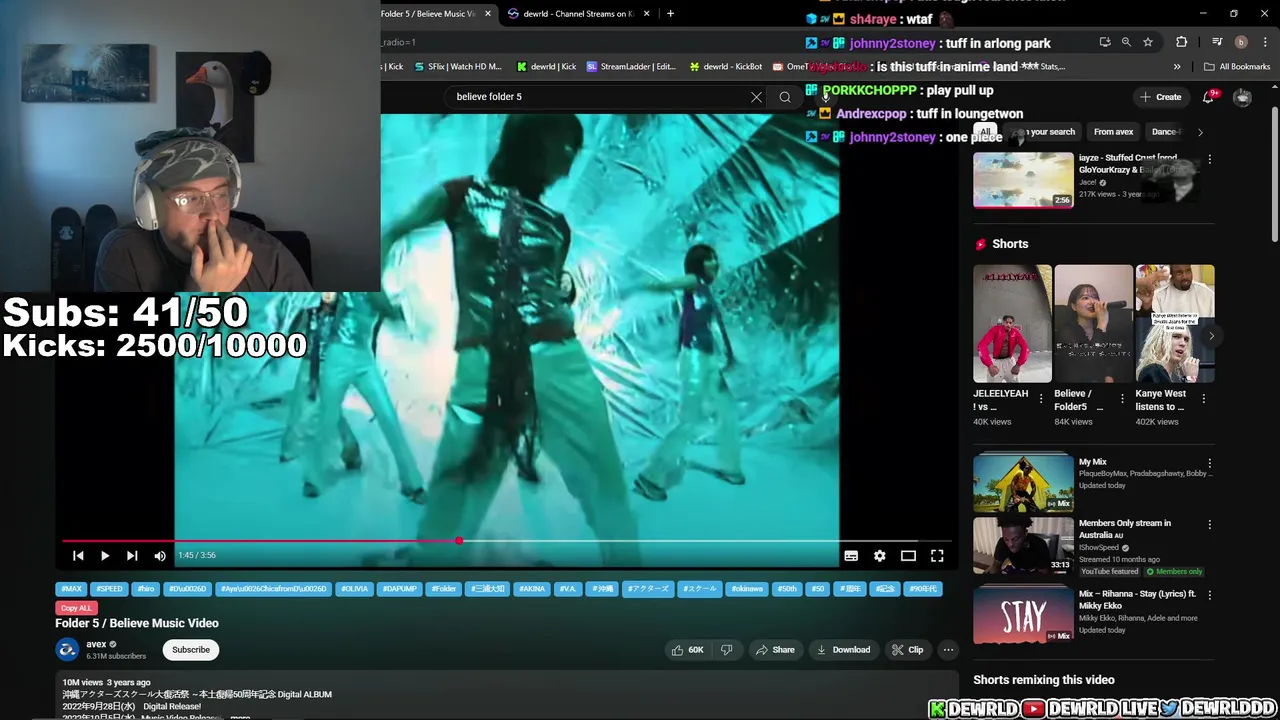Open the YouTube account avatar menu
This screenshot has width=1280, height=720.
click(1242, 97)
